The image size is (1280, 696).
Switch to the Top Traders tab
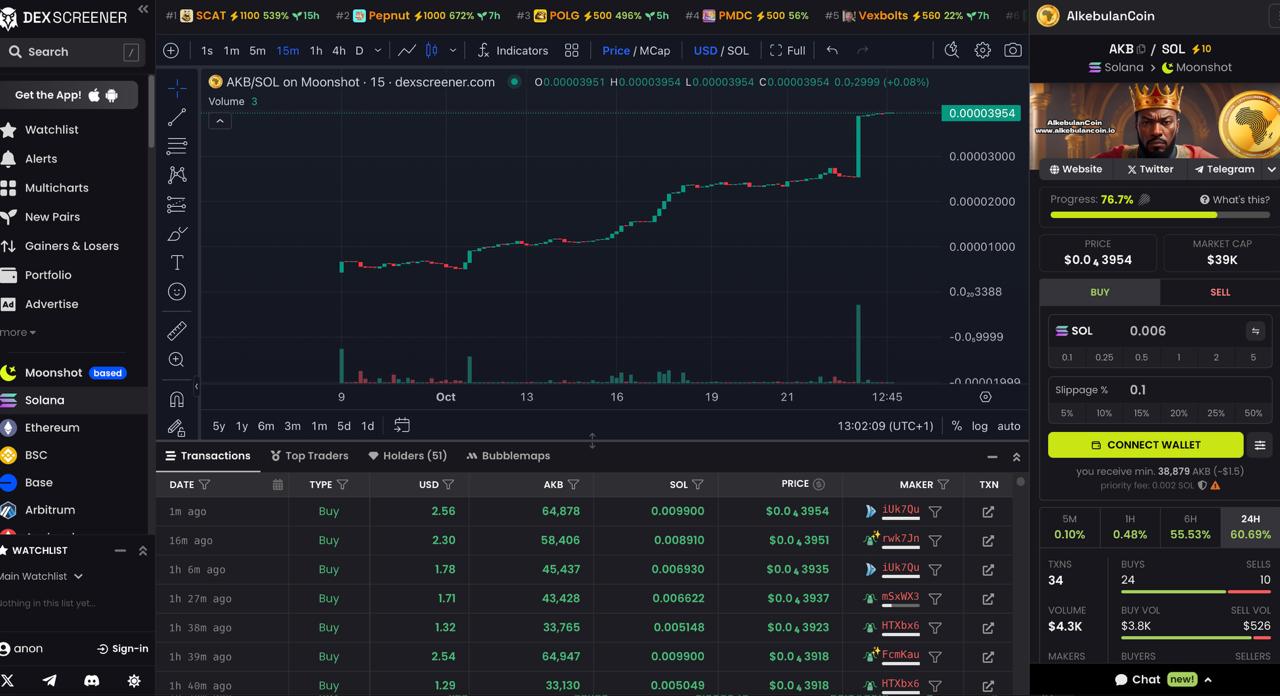click(x=309, y=456)
